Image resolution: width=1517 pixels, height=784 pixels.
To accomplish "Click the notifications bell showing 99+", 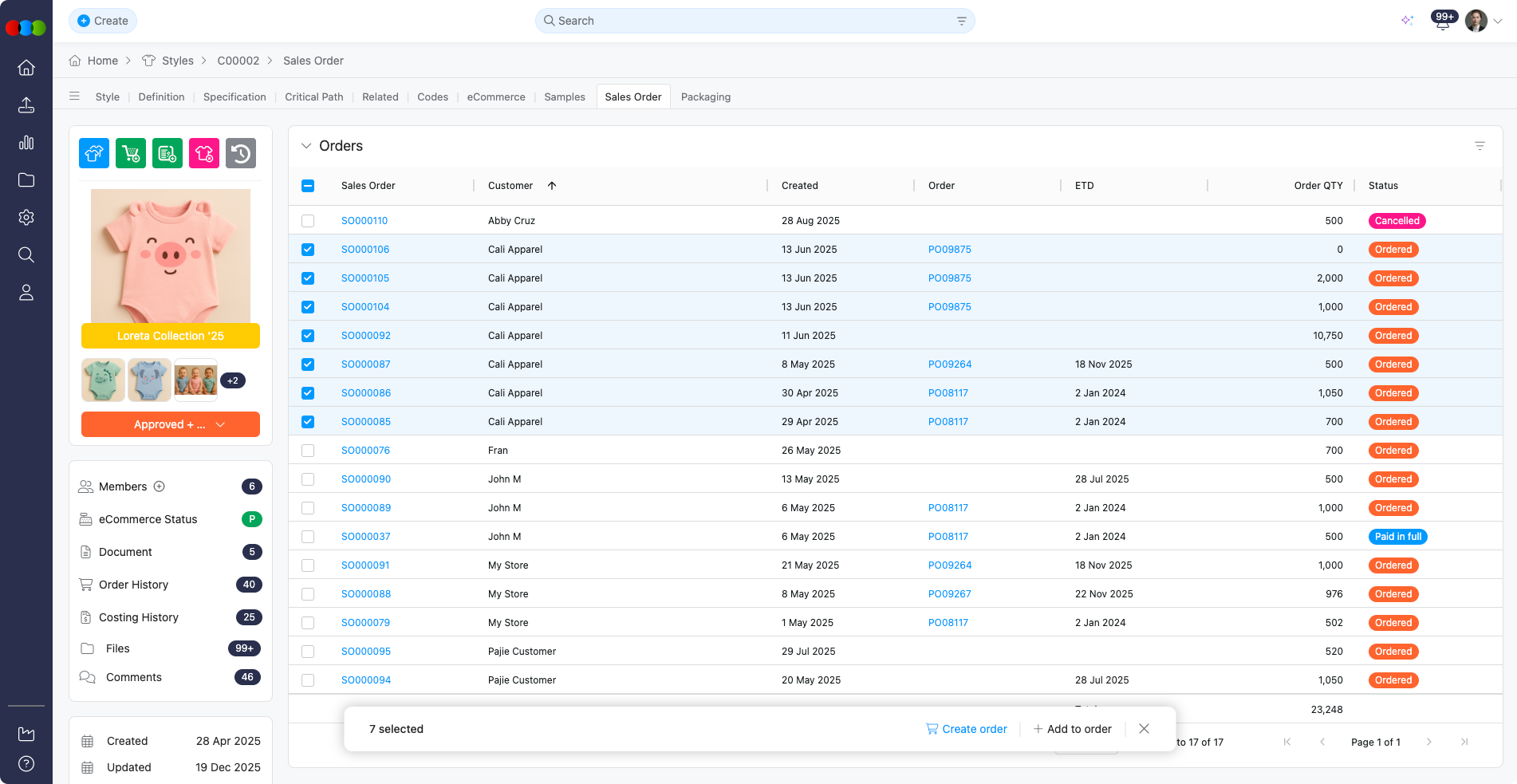I will point(1442,20).
